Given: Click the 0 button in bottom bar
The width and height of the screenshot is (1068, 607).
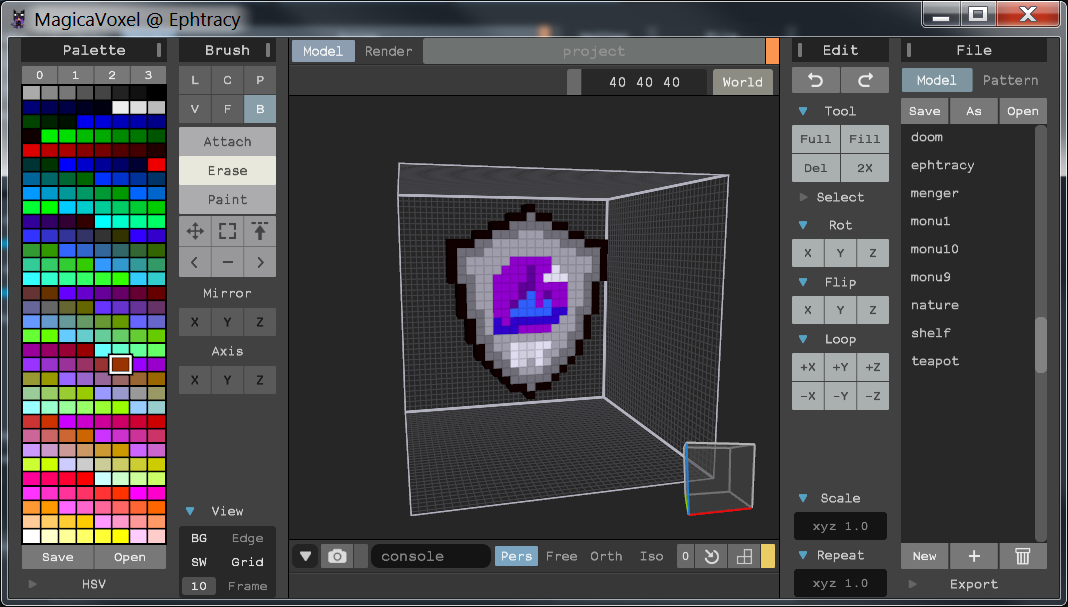Looking at the screenshot, I should 685,557.
